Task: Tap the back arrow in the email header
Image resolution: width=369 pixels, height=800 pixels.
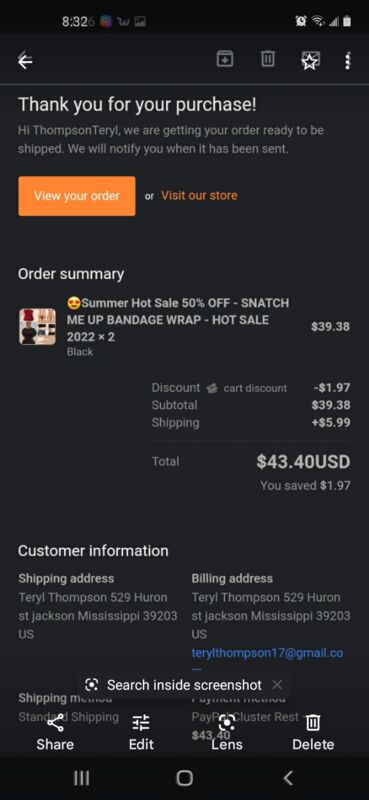Action: [25, 61]
